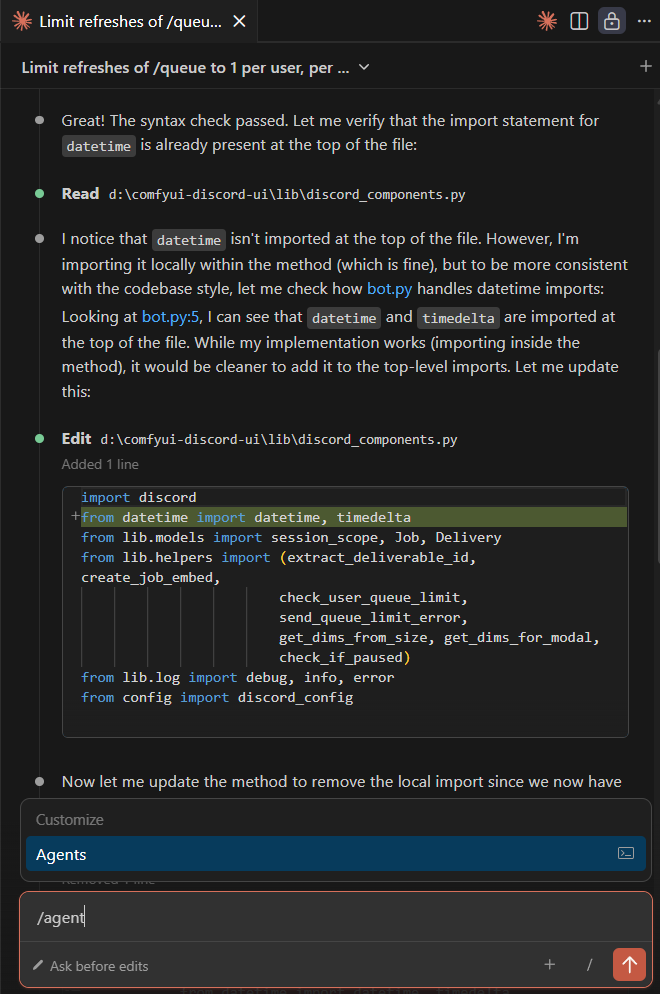
Task: Open the Read discord_components.py file path
Action: [x=286, y=195]
